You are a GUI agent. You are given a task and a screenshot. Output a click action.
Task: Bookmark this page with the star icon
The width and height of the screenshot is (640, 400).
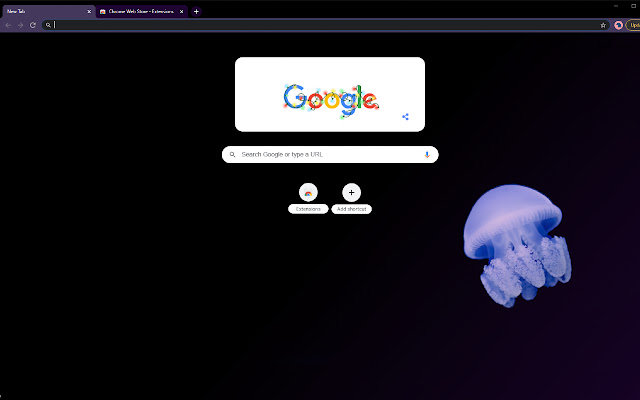tap(603, 25)
